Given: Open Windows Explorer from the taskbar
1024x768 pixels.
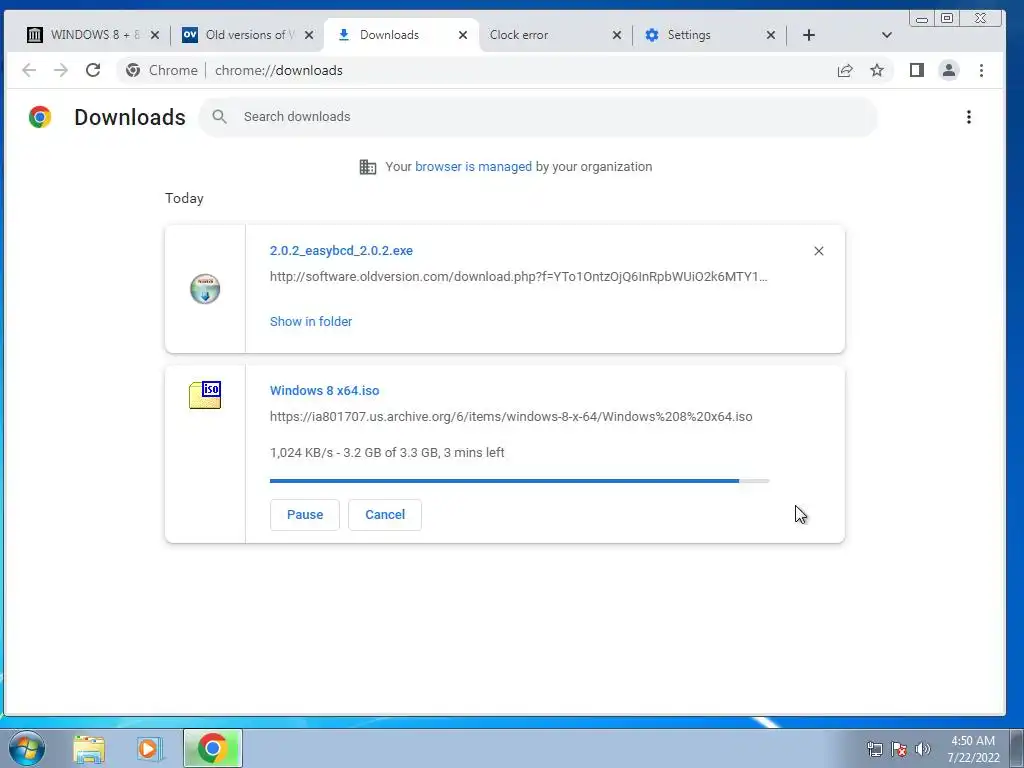Looking at the screenshot, I should click(89, 748).
